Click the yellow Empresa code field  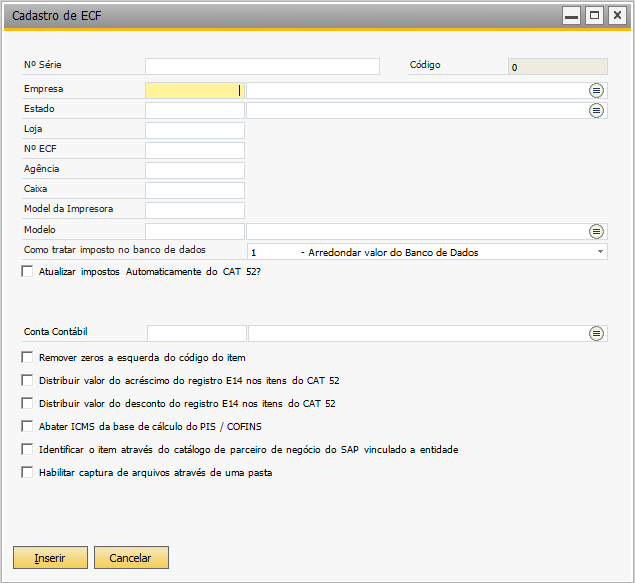coord(195,90)
